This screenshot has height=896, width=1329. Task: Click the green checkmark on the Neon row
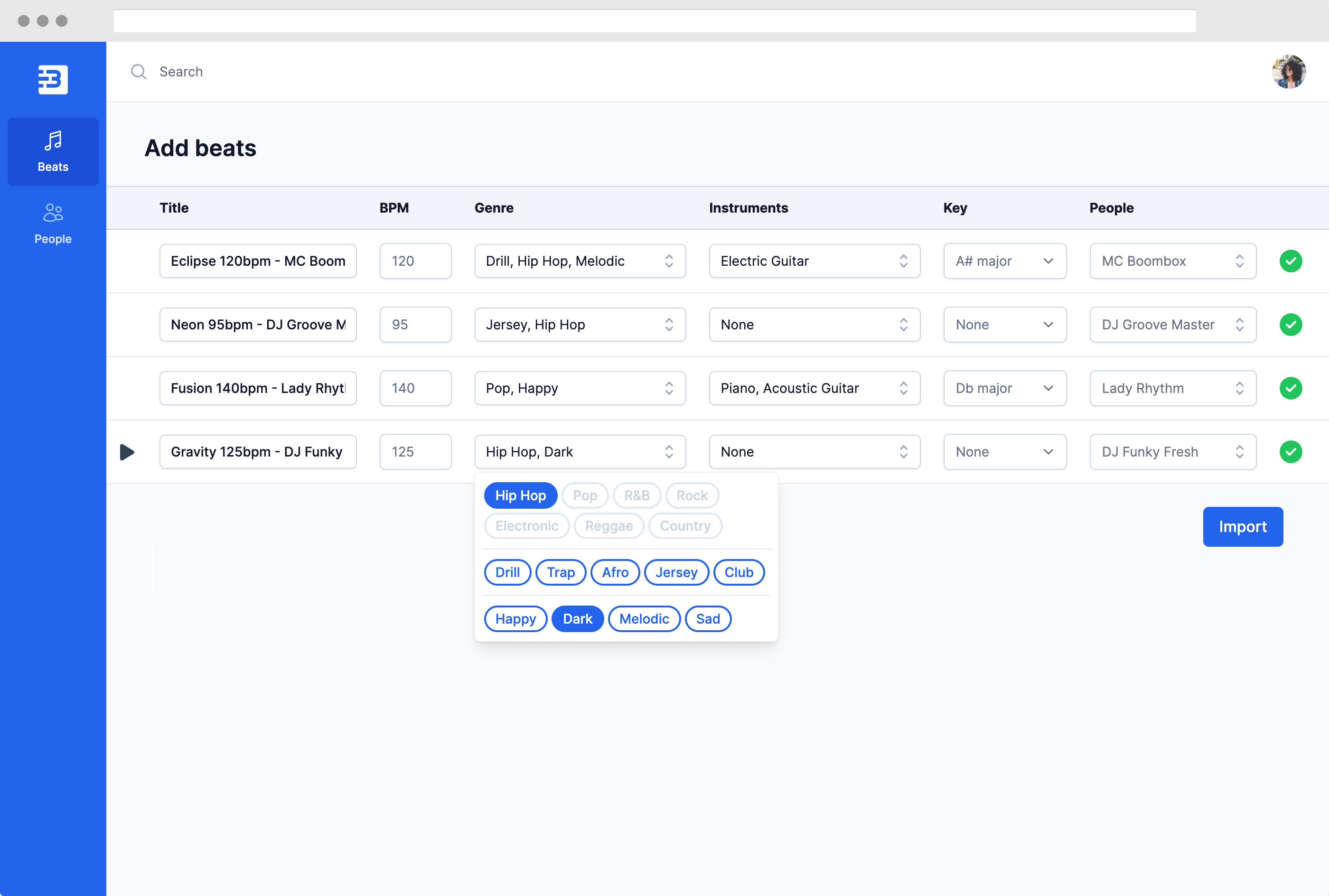pos(1290,325)
